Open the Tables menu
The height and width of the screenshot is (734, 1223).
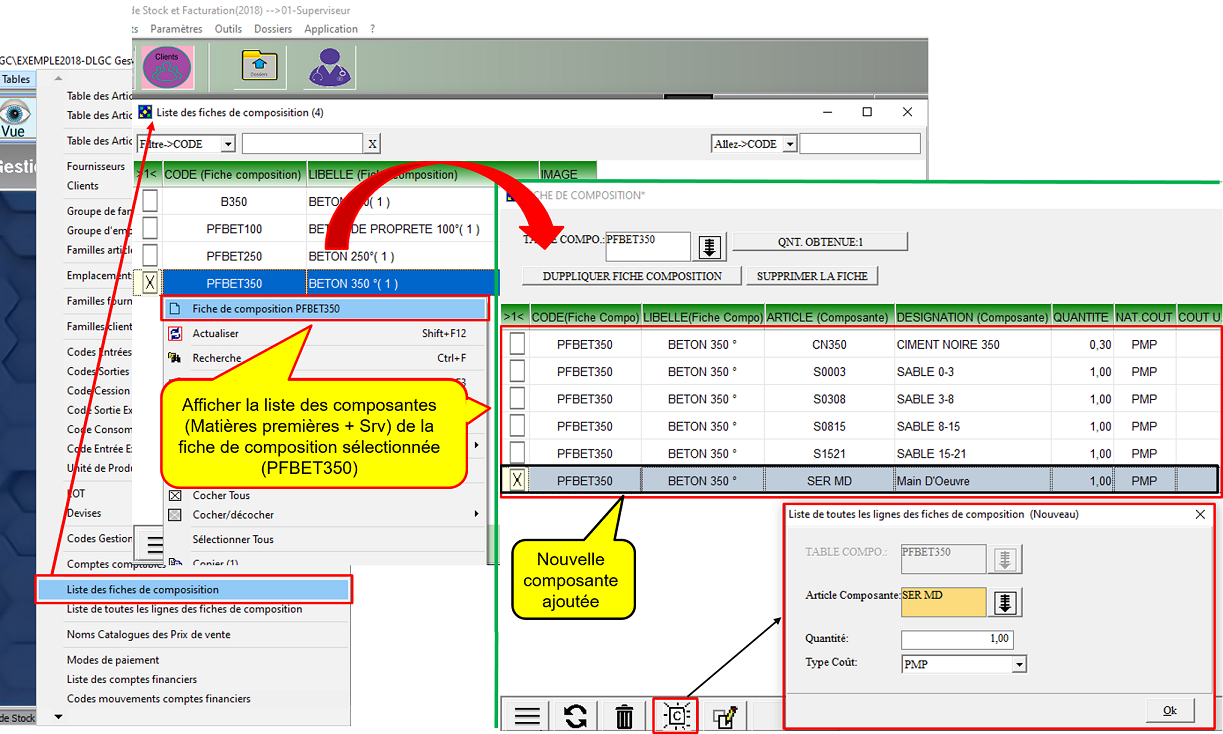pos(17,79)
